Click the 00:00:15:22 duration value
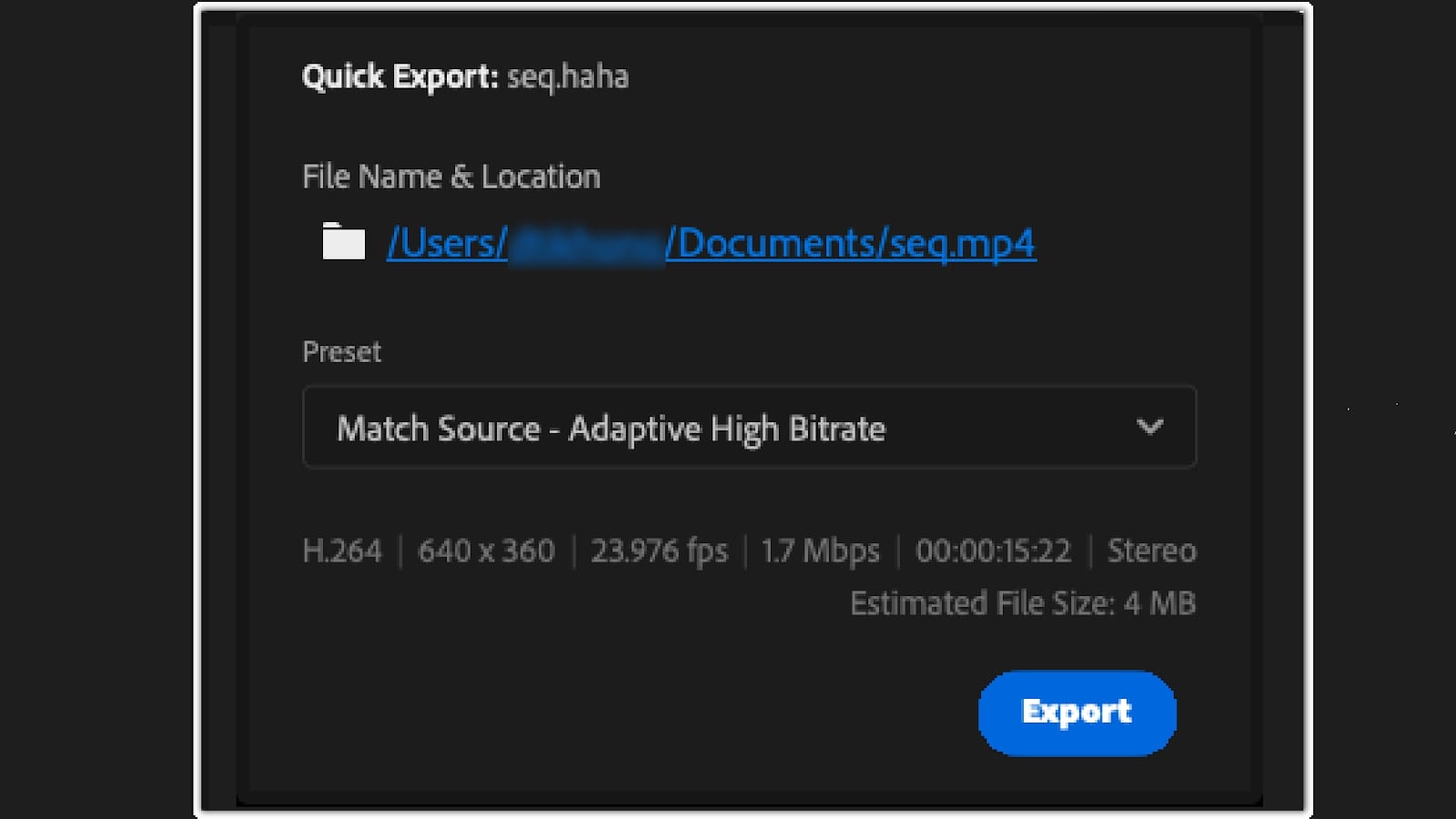Viewport: 1456px width, 819px height. pyautogui.click(x=993, y=551)
